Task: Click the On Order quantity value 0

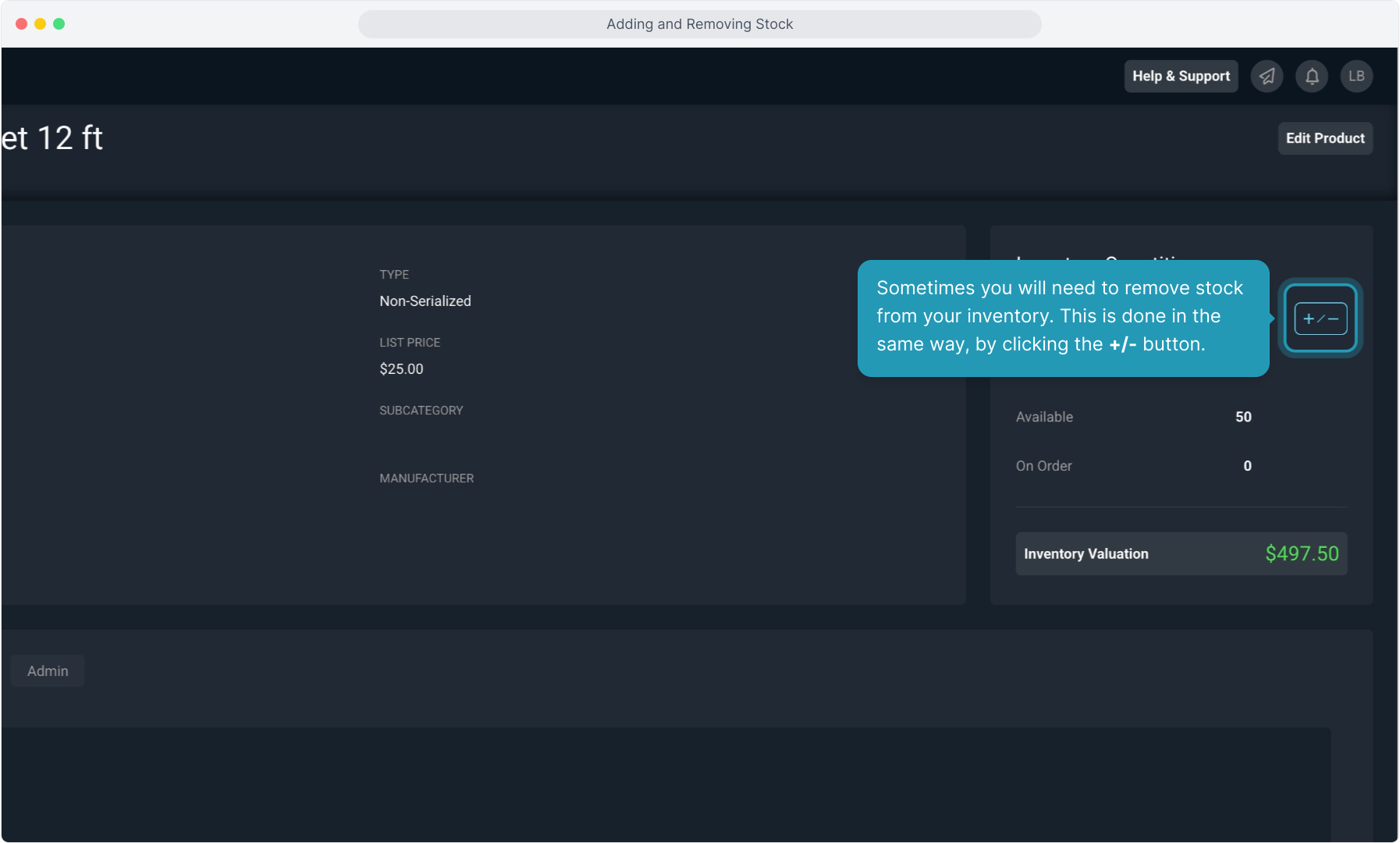Action: [x=1247, y=466]
